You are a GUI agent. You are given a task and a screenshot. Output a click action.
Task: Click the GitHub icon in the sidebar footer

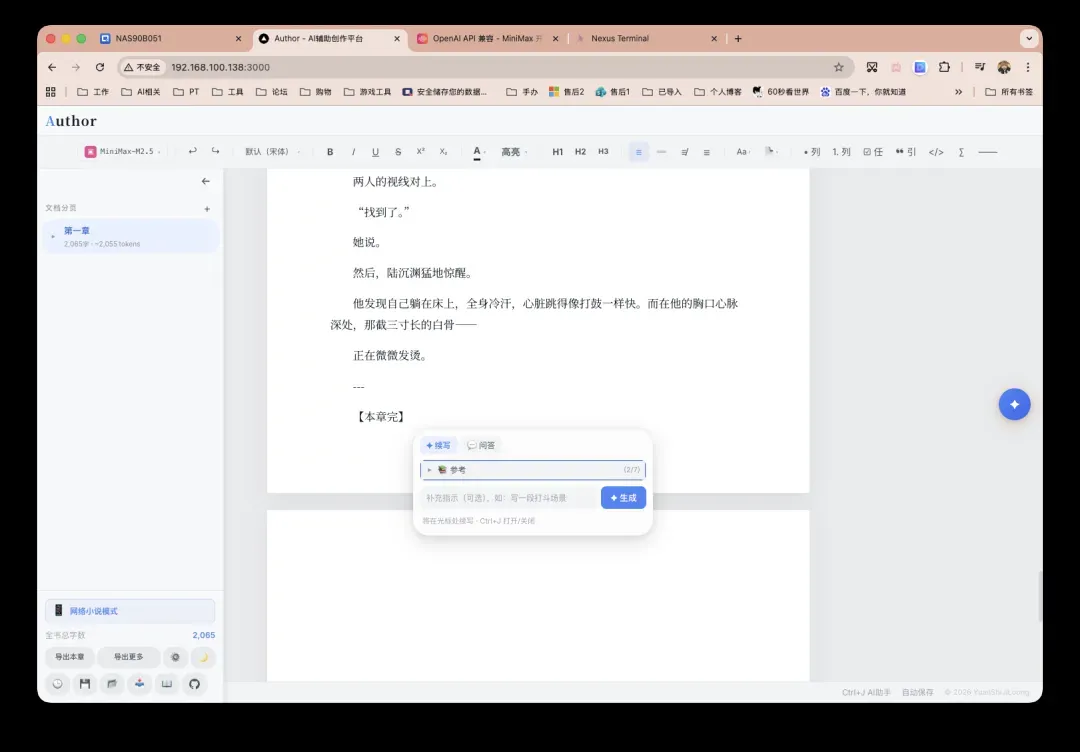(195, 684)
